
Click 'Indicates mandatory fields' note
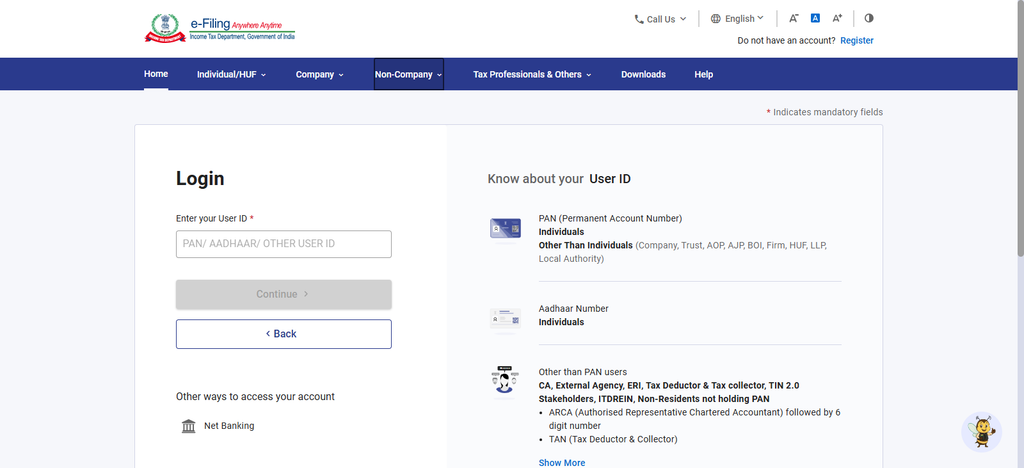point(824,112)
